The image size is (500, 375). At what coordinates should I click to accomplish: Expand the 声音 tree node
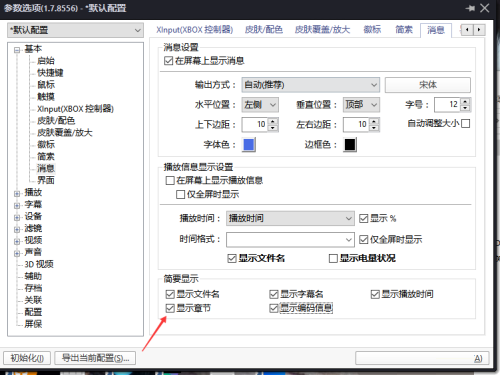(x=17, y=253)
